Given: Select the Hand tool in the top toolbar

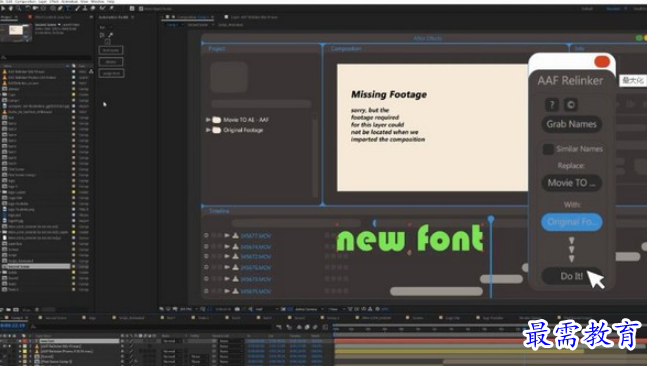Looking at the screenshot, I should click(x=11, y=8).
